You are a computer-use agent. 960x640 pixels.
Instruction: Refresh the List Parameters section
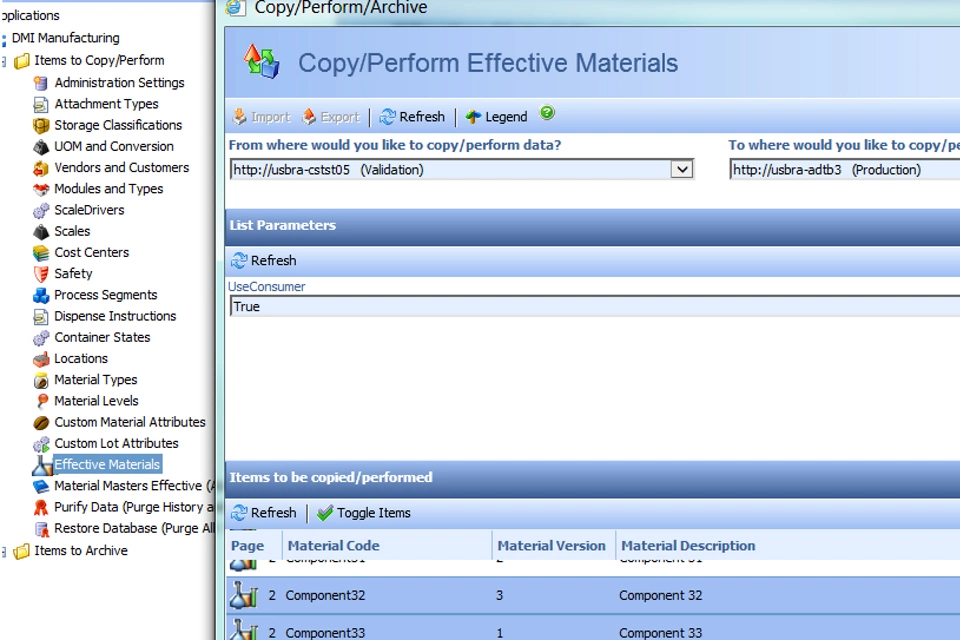263,261
